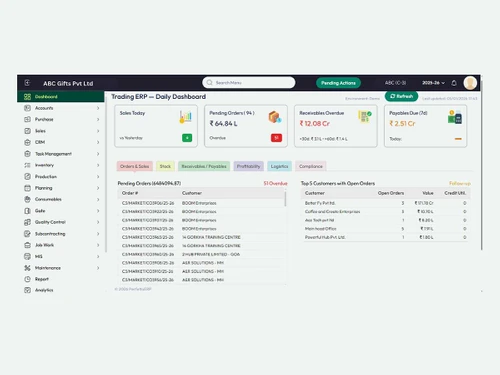Image resolution: width=500 pixels, height=375 pixels.
Task: Switch to the Orders & Sales tab
Action: pos(135,166)
